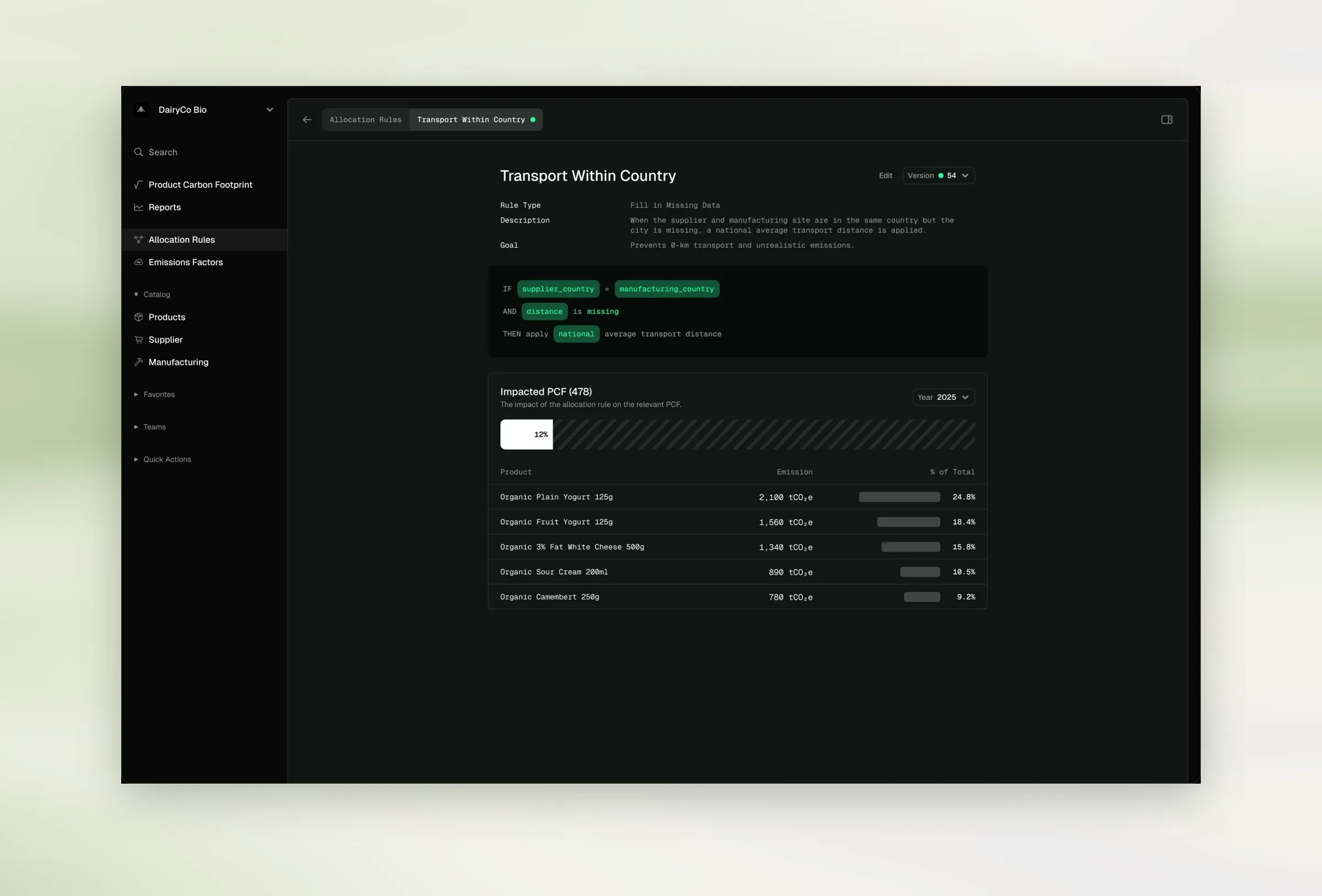The image size is (1322, 896).
Task: Click the DairyCo Bio logo icon
Action: coord(141,109)
